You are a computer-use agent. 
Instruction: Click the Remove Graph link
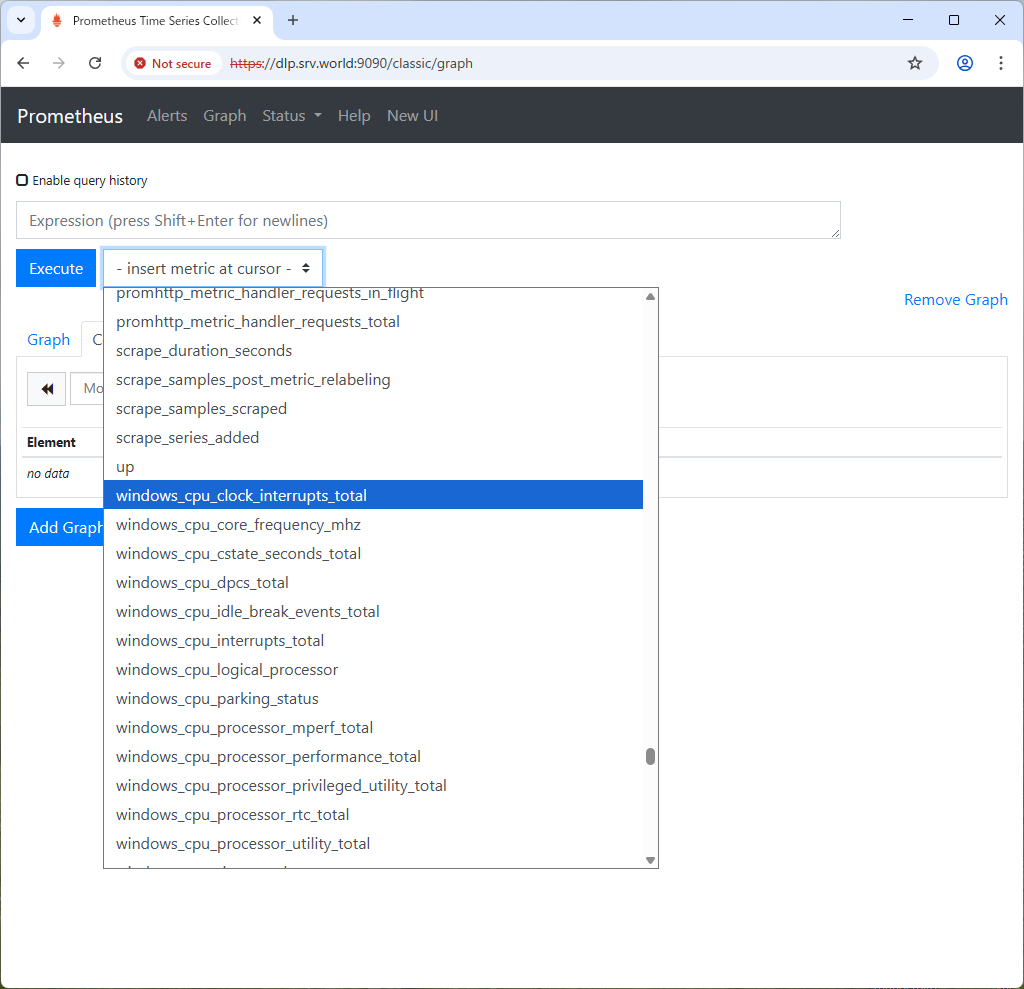point(955,299)
